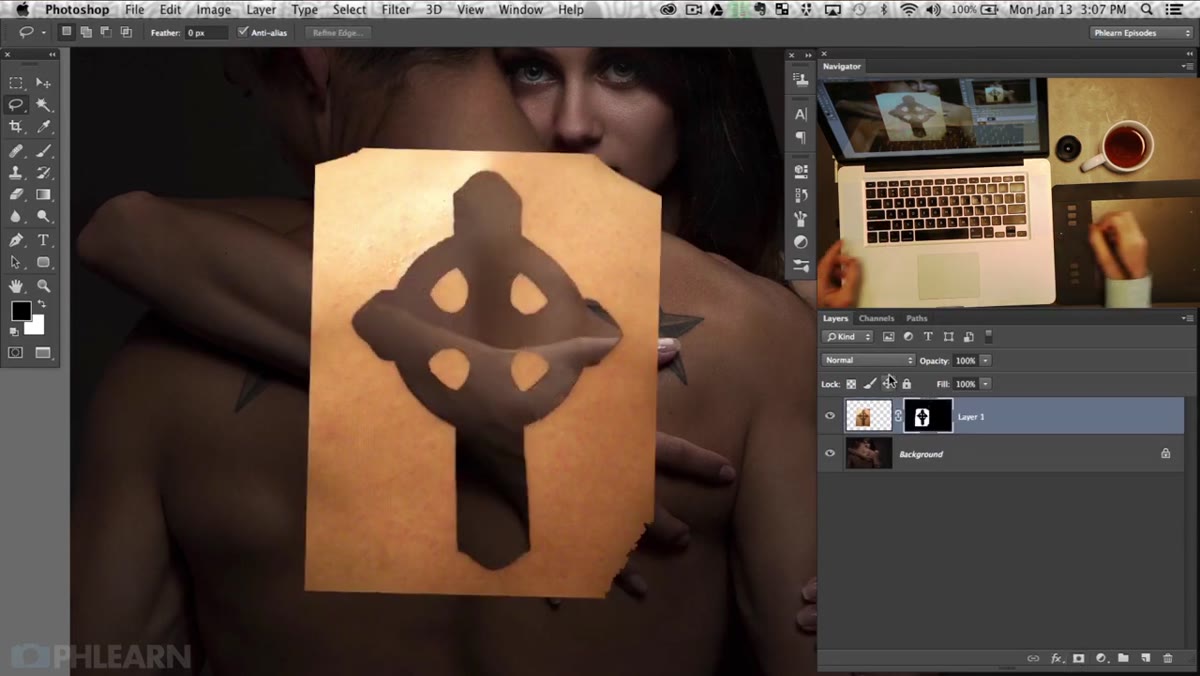
Task: Select the Eyedropper tool
Action: (x=43, y=127)
